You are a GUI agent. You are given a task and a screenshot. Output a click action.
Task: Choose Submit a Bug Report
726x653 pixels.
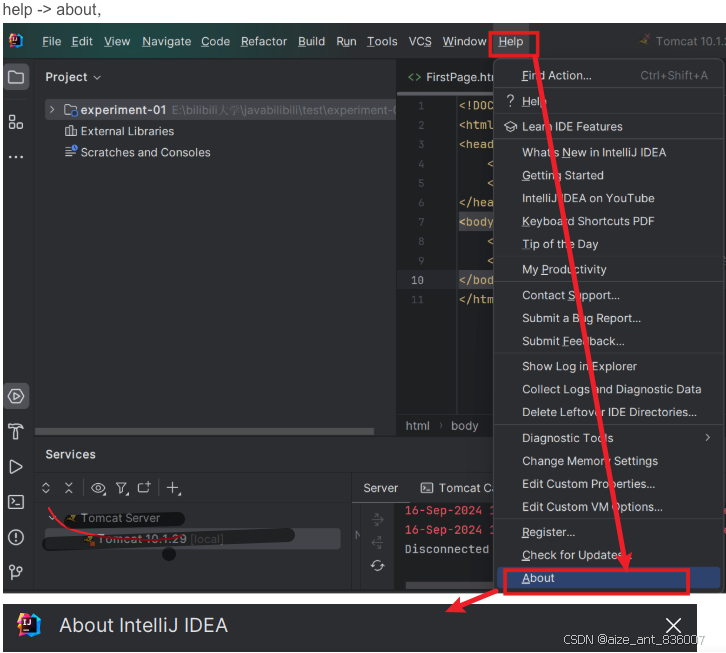[609, 318]
